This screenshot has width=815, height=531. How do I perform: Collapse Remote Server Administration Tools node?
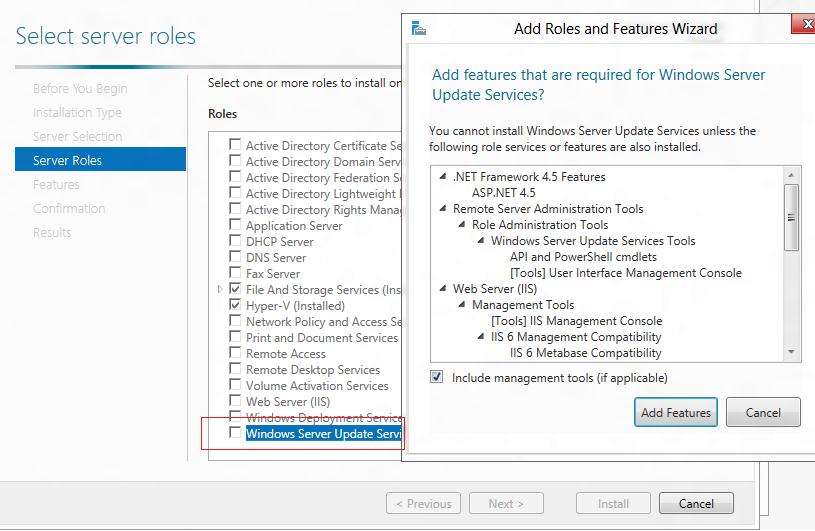tap(442, 209)
